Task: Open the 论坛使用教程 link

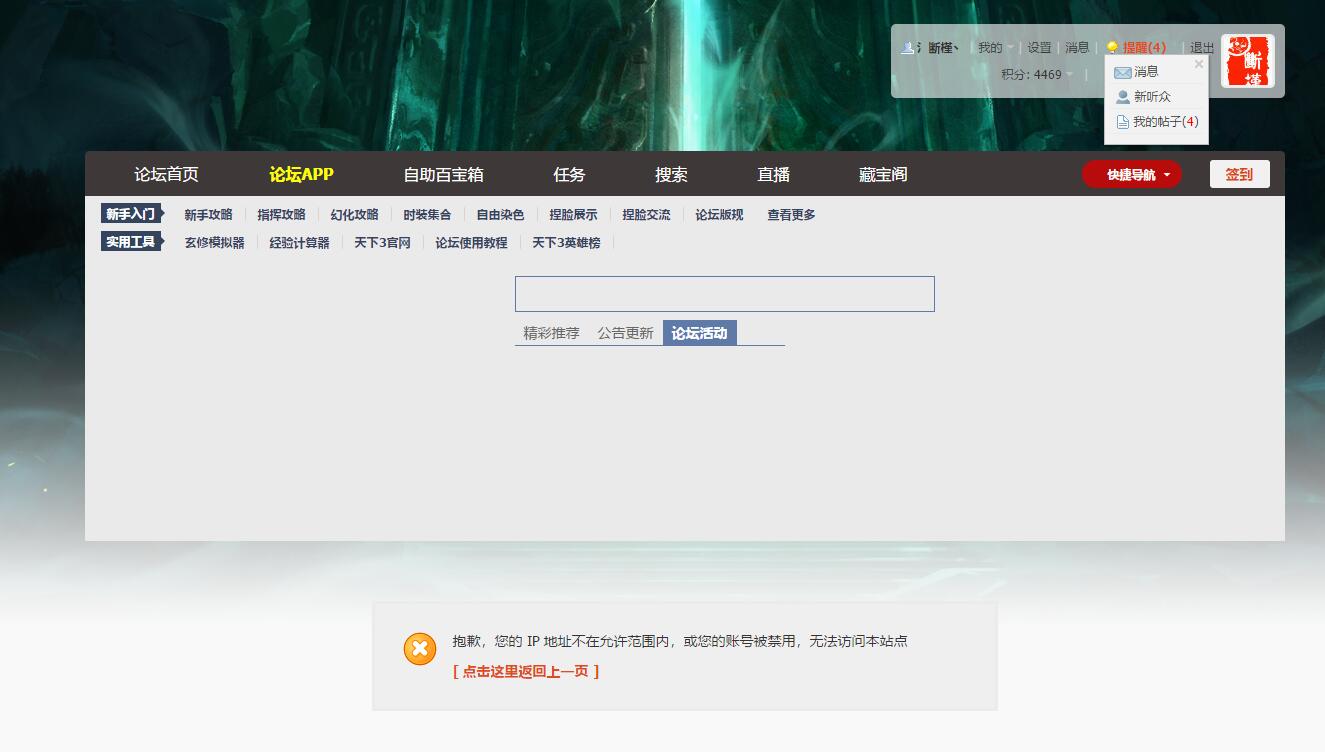Action: coord(471,243)
